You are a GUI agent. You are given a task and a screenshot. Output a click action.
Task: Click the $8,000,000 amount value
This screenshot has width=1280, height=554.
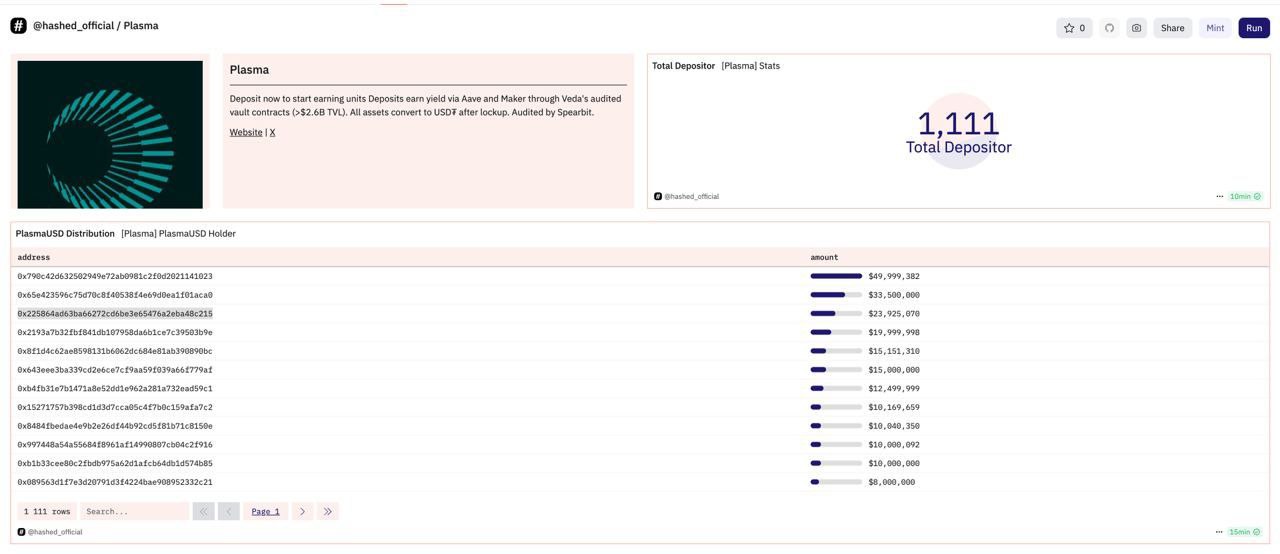point(891,482)
